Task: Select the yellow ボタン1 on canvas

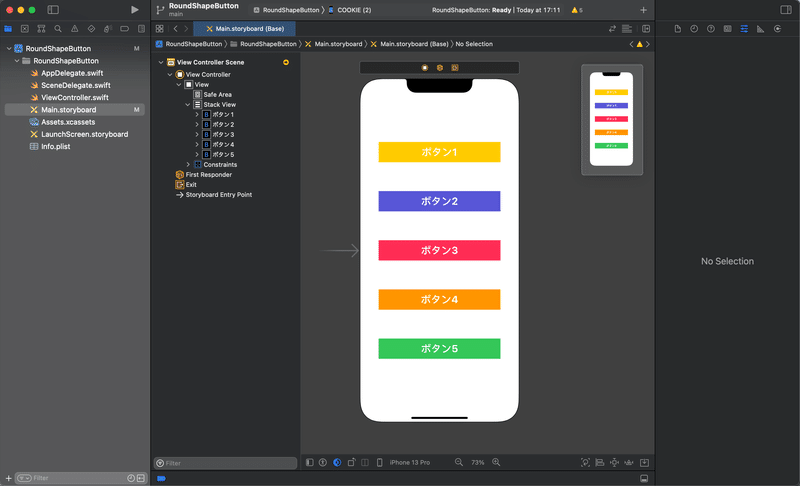Action: 439,152
